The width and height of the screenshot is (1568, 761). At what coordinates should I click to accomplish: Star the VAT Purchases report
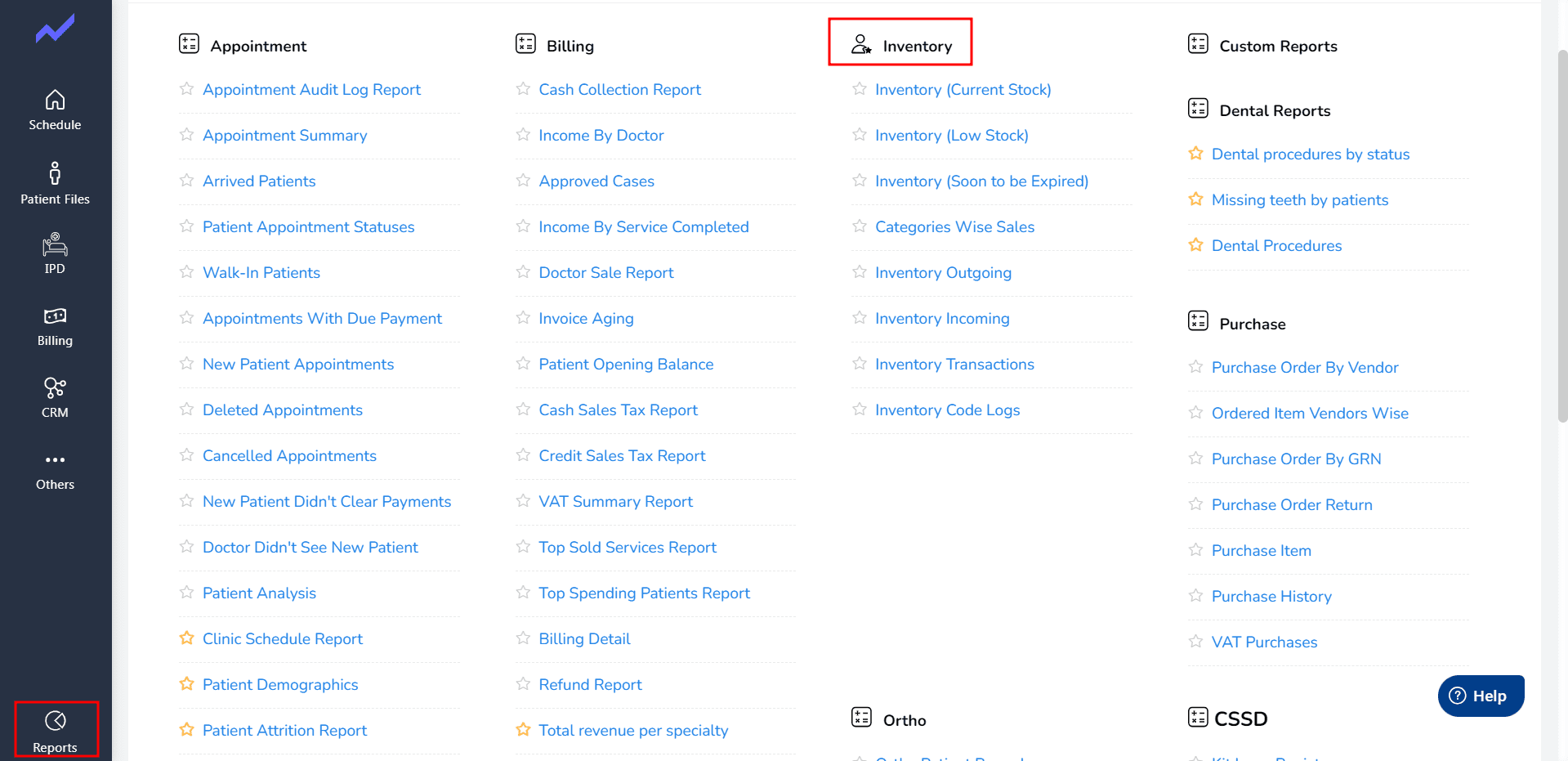1195,641
